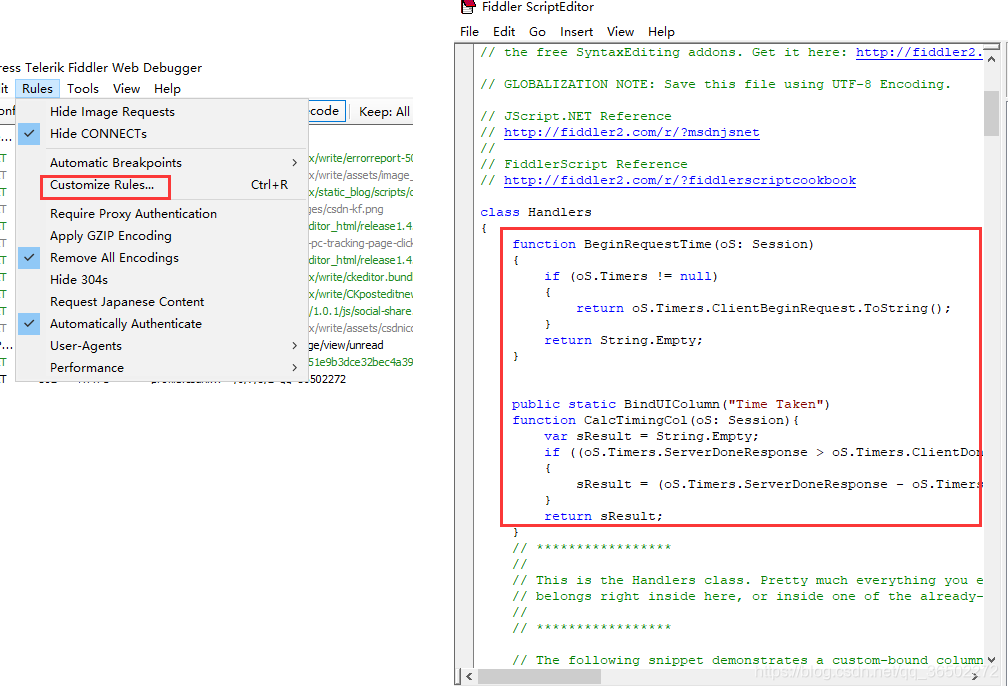1008x690 pixels.
Task: Click the horizontal scrollbar left arrow
Action: 469,676
